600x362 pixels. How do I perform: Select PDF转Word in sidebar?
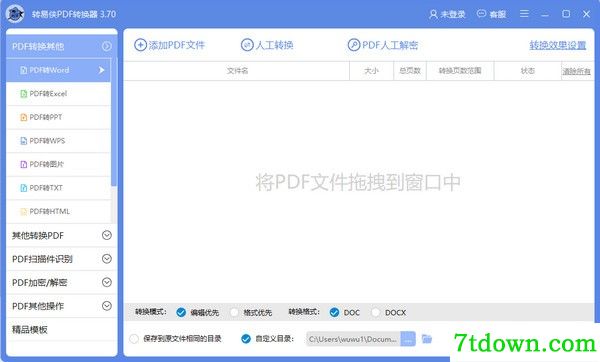[58, 70]
